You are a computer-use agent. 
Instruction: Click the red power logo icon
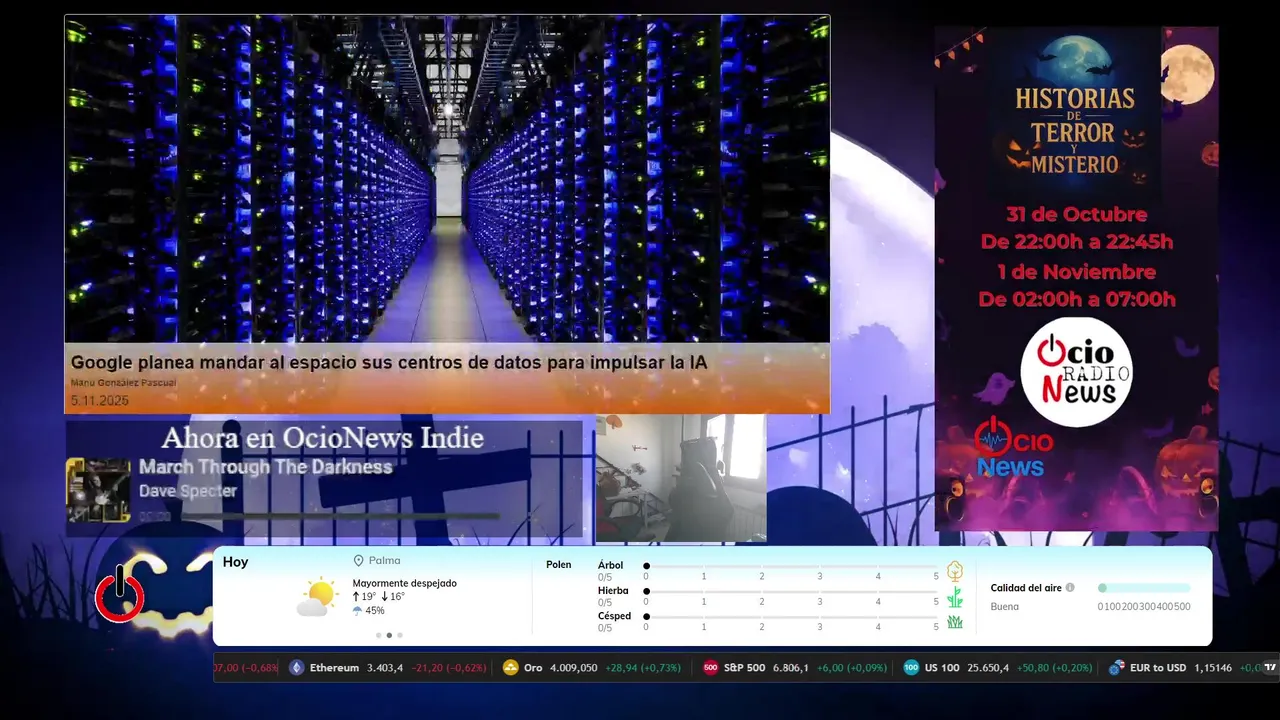tap(120, 594)
